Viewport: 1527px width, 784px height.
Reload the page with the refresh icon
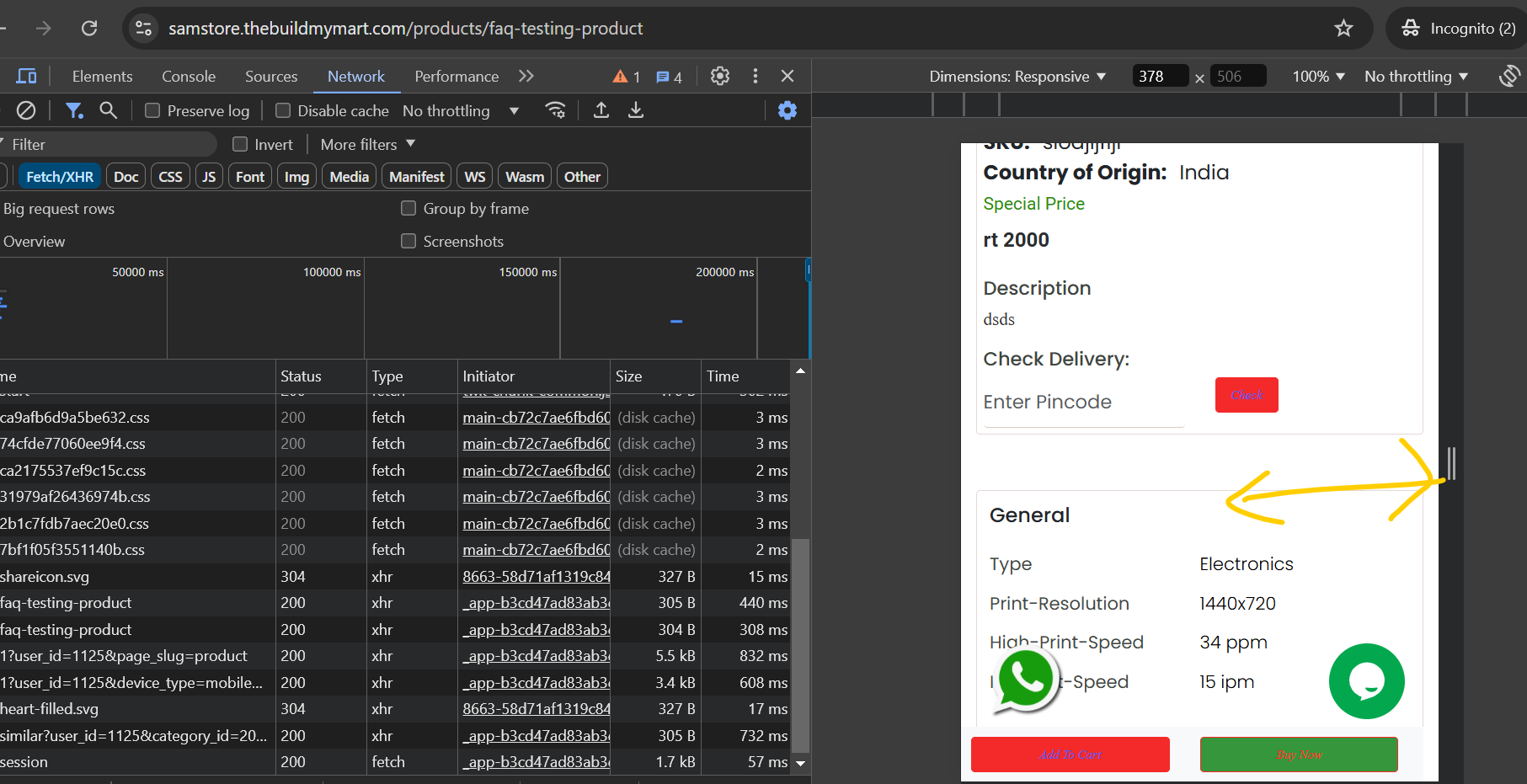tap(89, 29)
